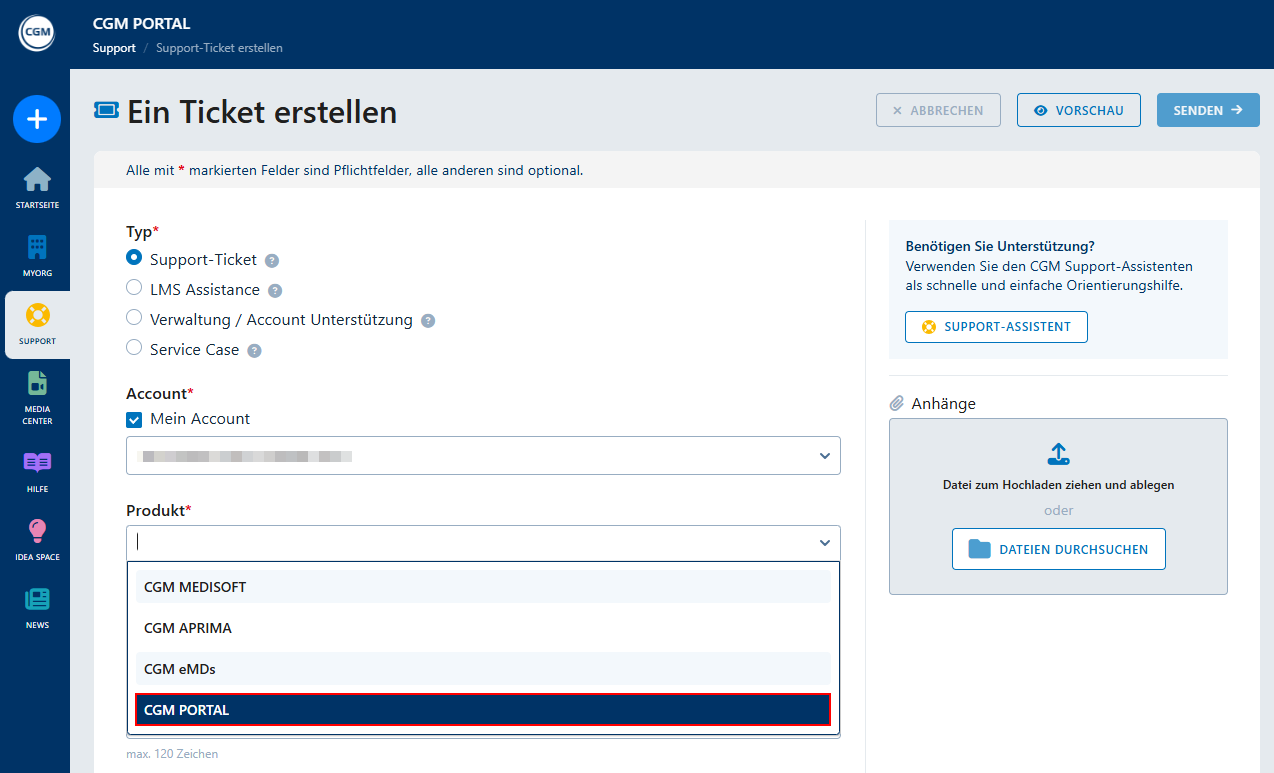Click ticket icon beside page title

106,110
